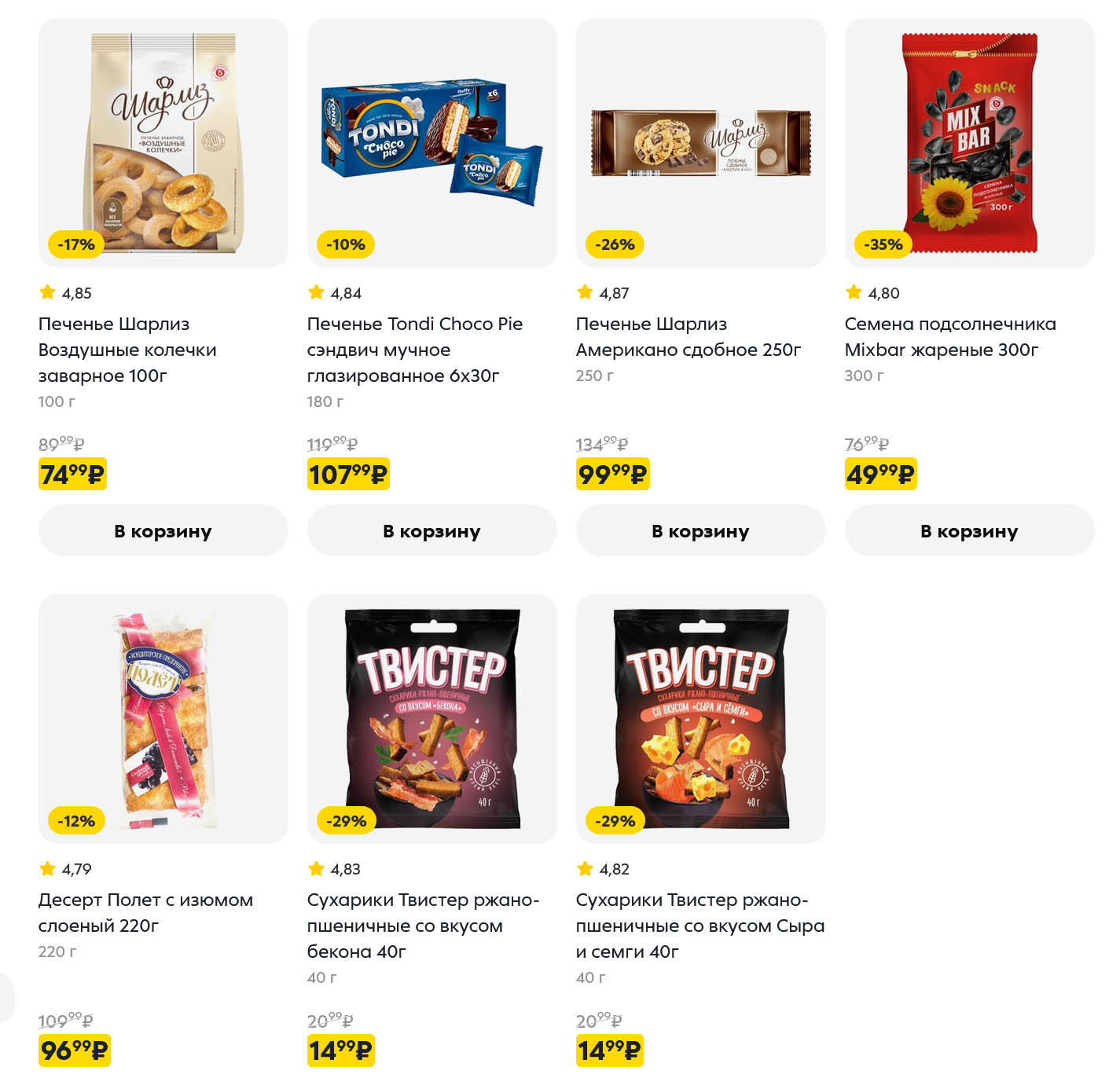Open Десерт Полет с изюмом image
Image resolution: width=1120 pixels, height=1078 pixels.
(163, 718)
